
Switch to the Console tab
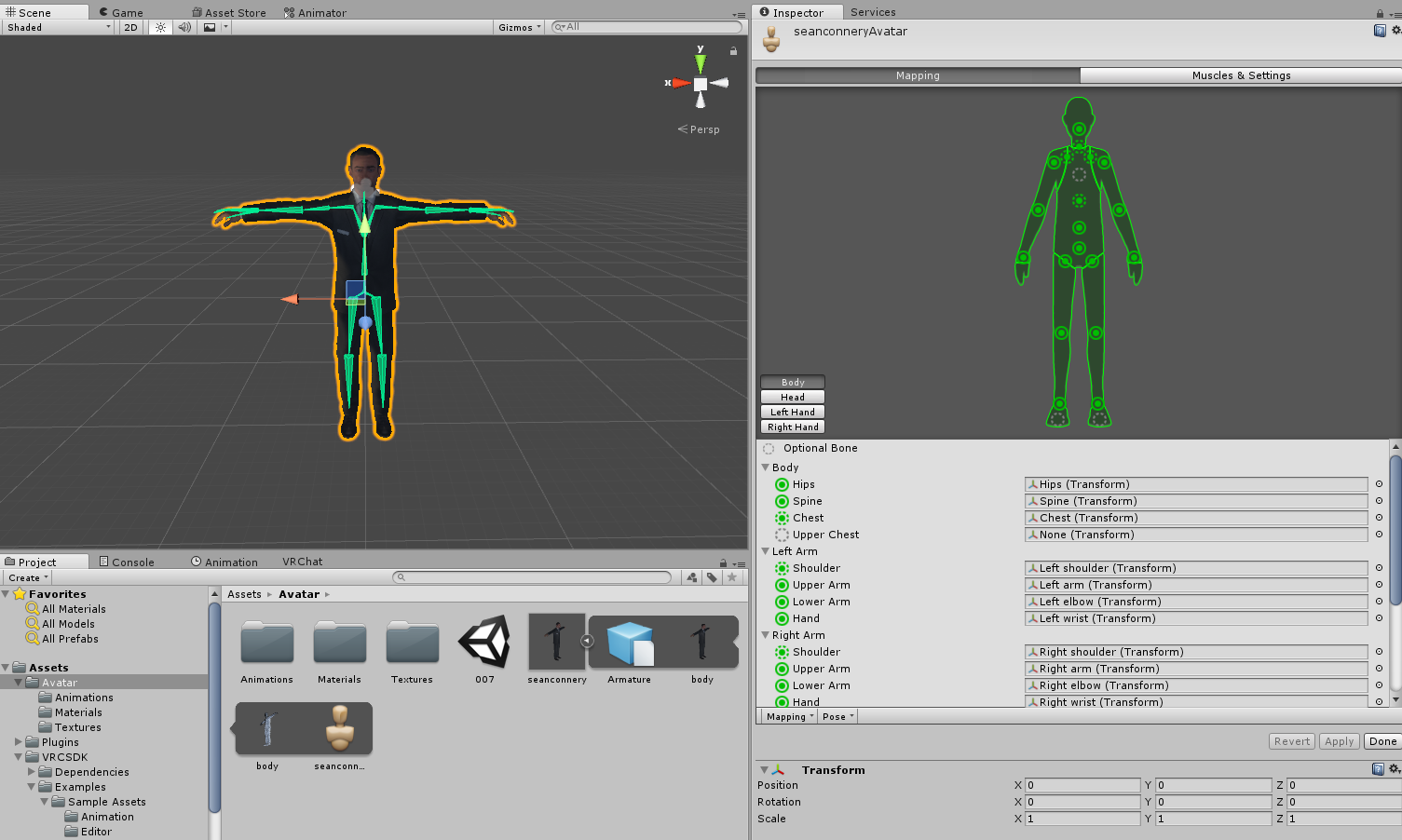pyautogui.click(x=127, y=562)
